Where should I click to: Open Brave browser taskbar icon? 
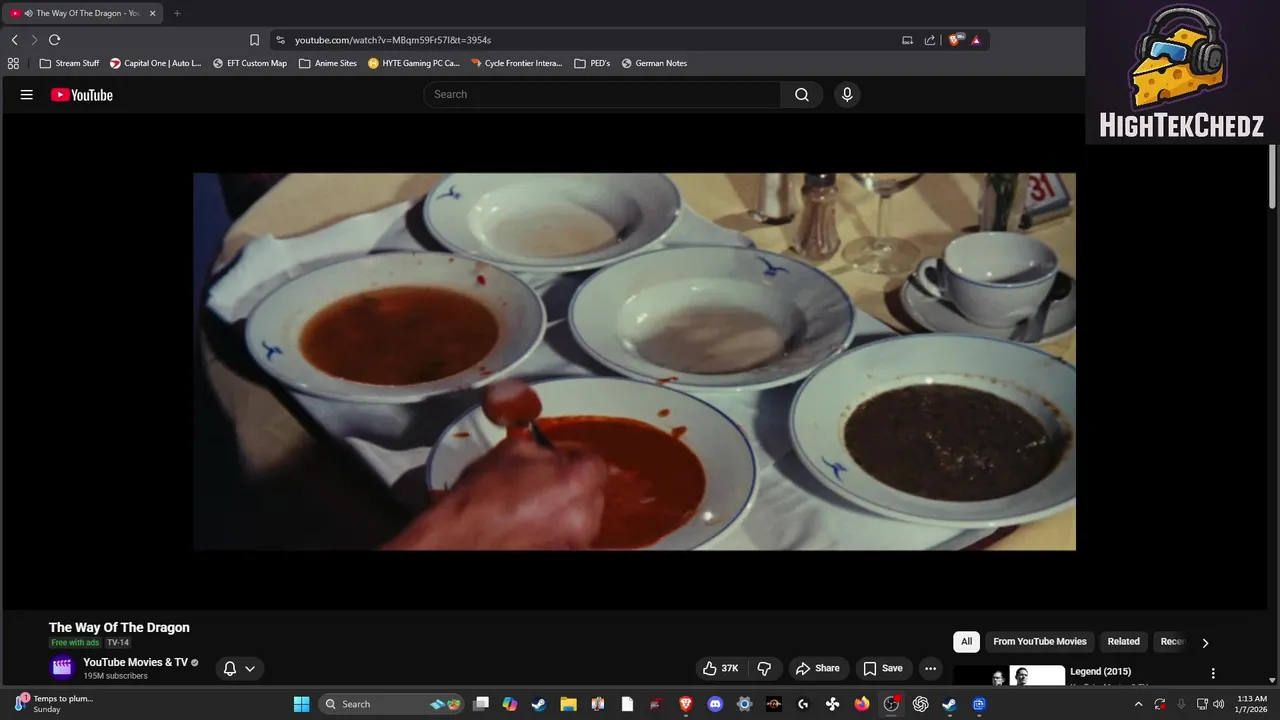[686, 704]
